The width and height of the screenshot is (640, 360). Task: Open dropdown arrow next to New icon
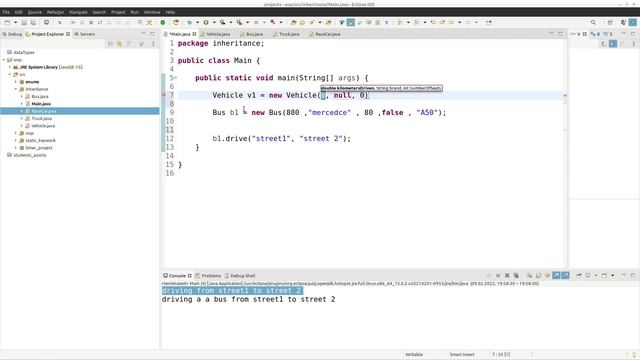(16, 22)
